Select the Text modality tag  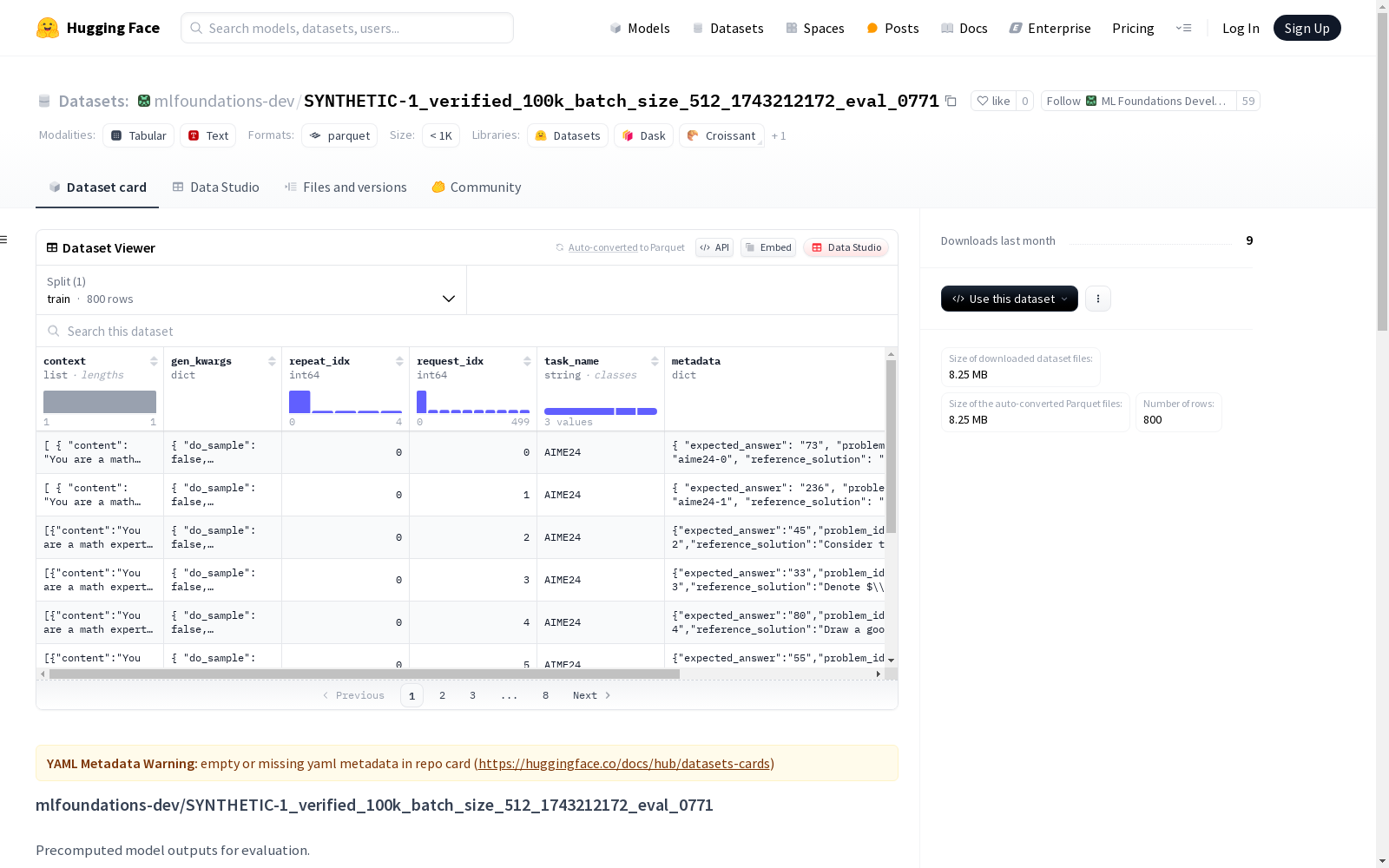(x=208, y=135)
